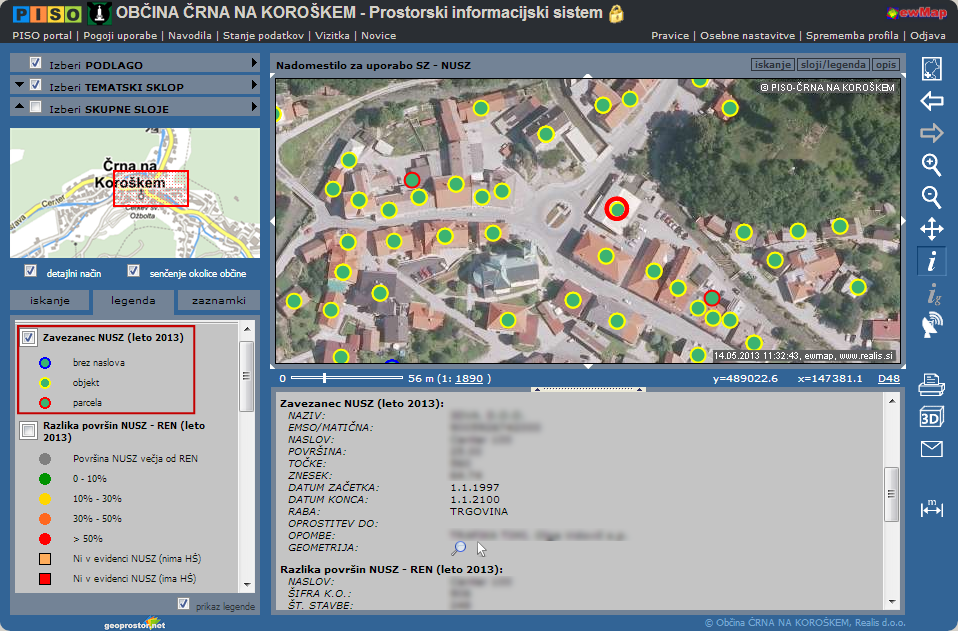Toggle the PODLAGO checkbox
958x631 pixels.
[x=36, y=64]
